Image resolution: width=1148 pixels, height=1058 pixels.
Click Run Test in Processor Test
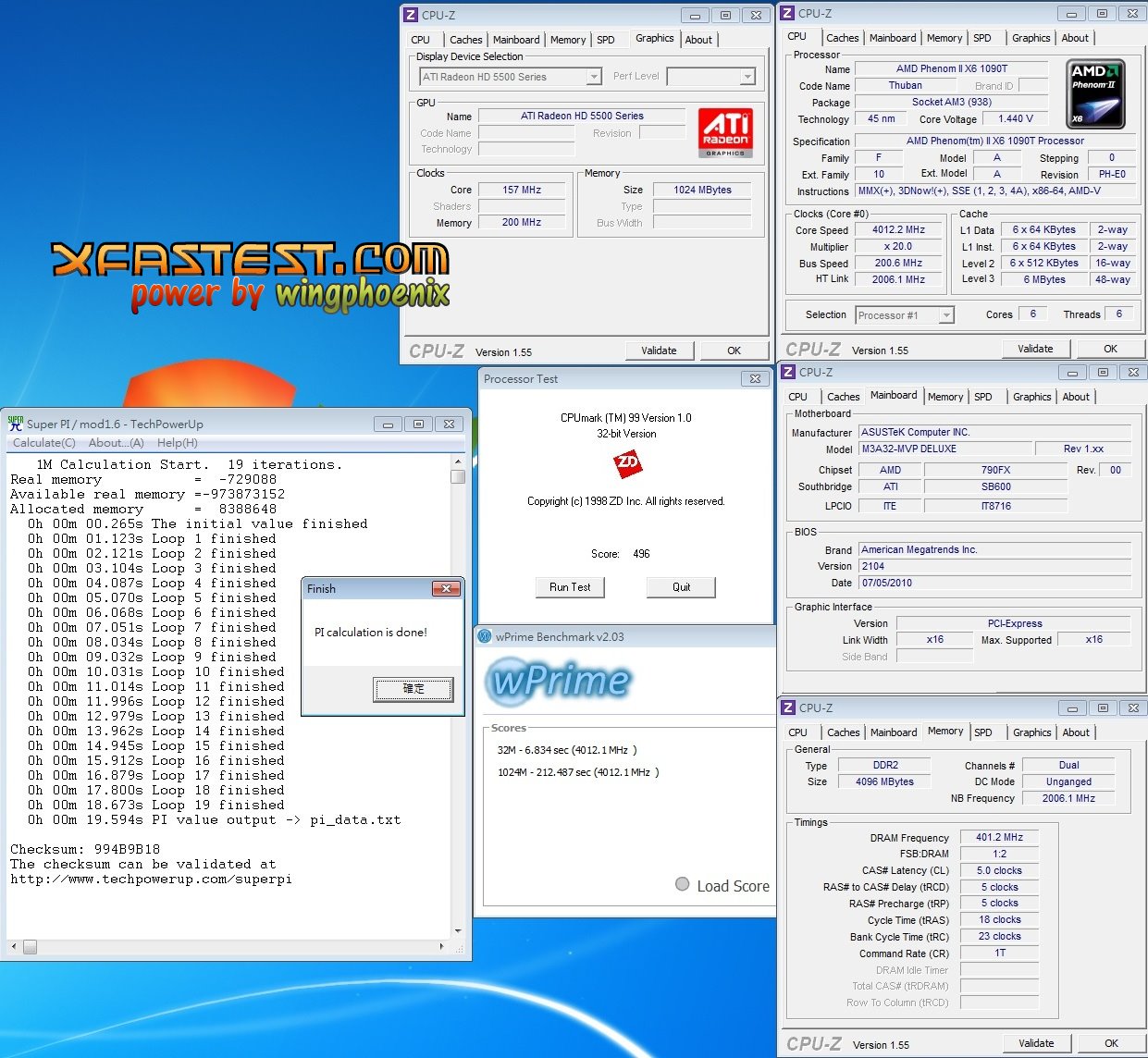pyautogui.click(x=570, y=587)
